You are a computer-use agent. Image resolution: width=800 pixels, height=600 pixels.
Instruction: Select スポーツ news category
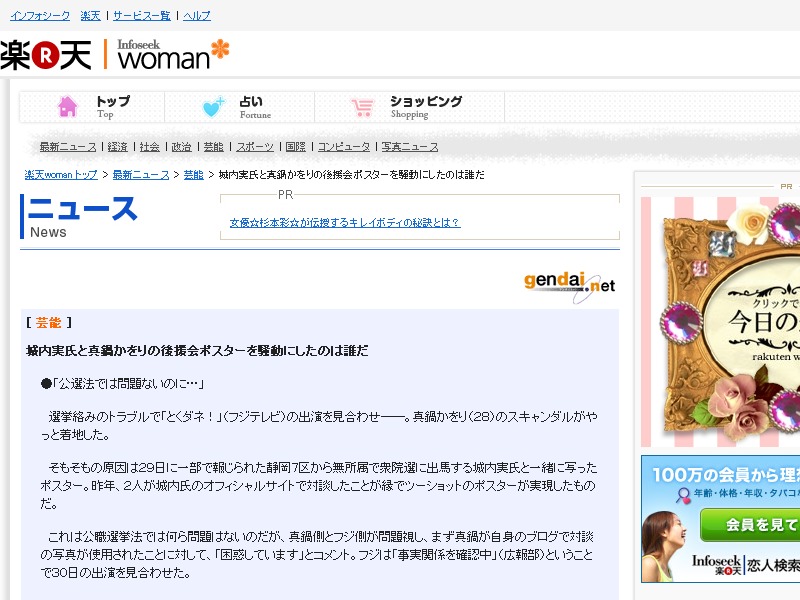255,147
